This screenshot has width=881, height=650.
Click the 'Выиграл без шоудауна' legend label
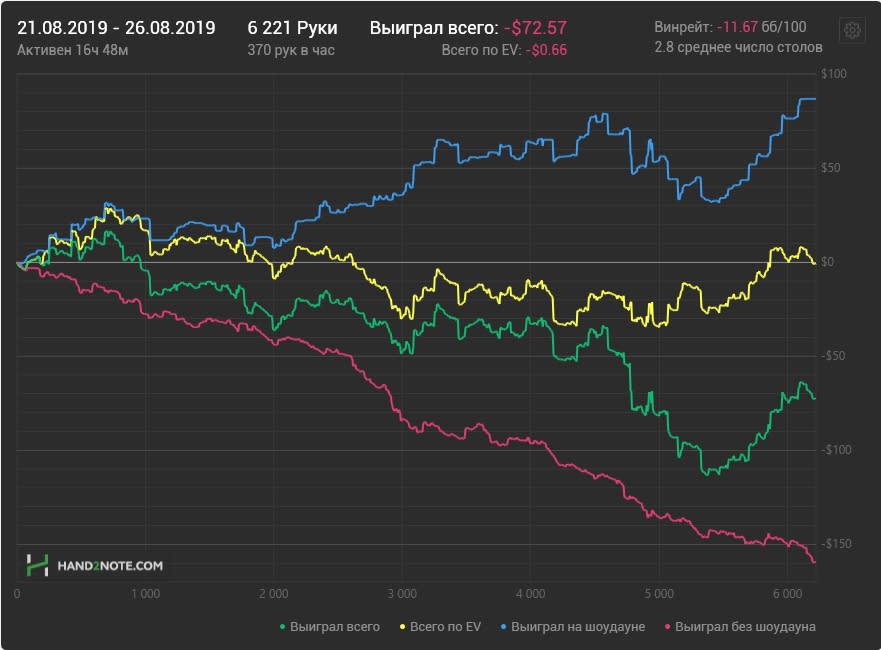pyautogui.click(x=745, y=626)
